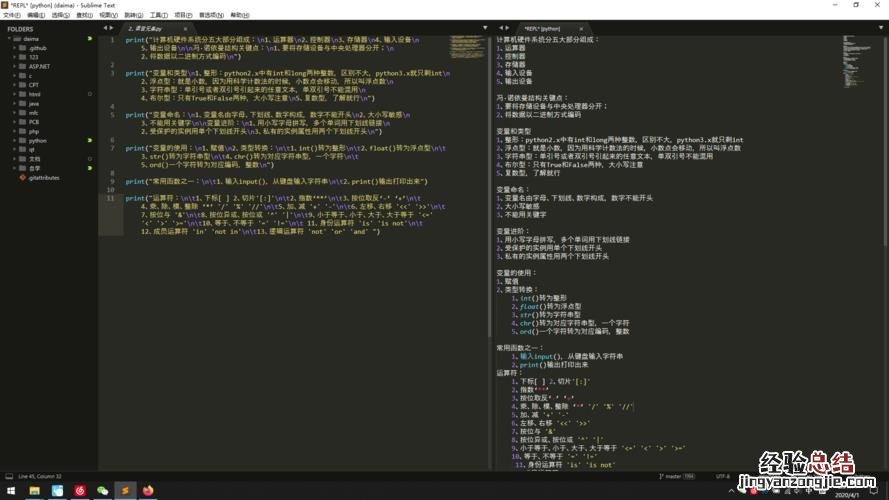Collapse the daima root folder
The image size is (889, 500).
8,39
